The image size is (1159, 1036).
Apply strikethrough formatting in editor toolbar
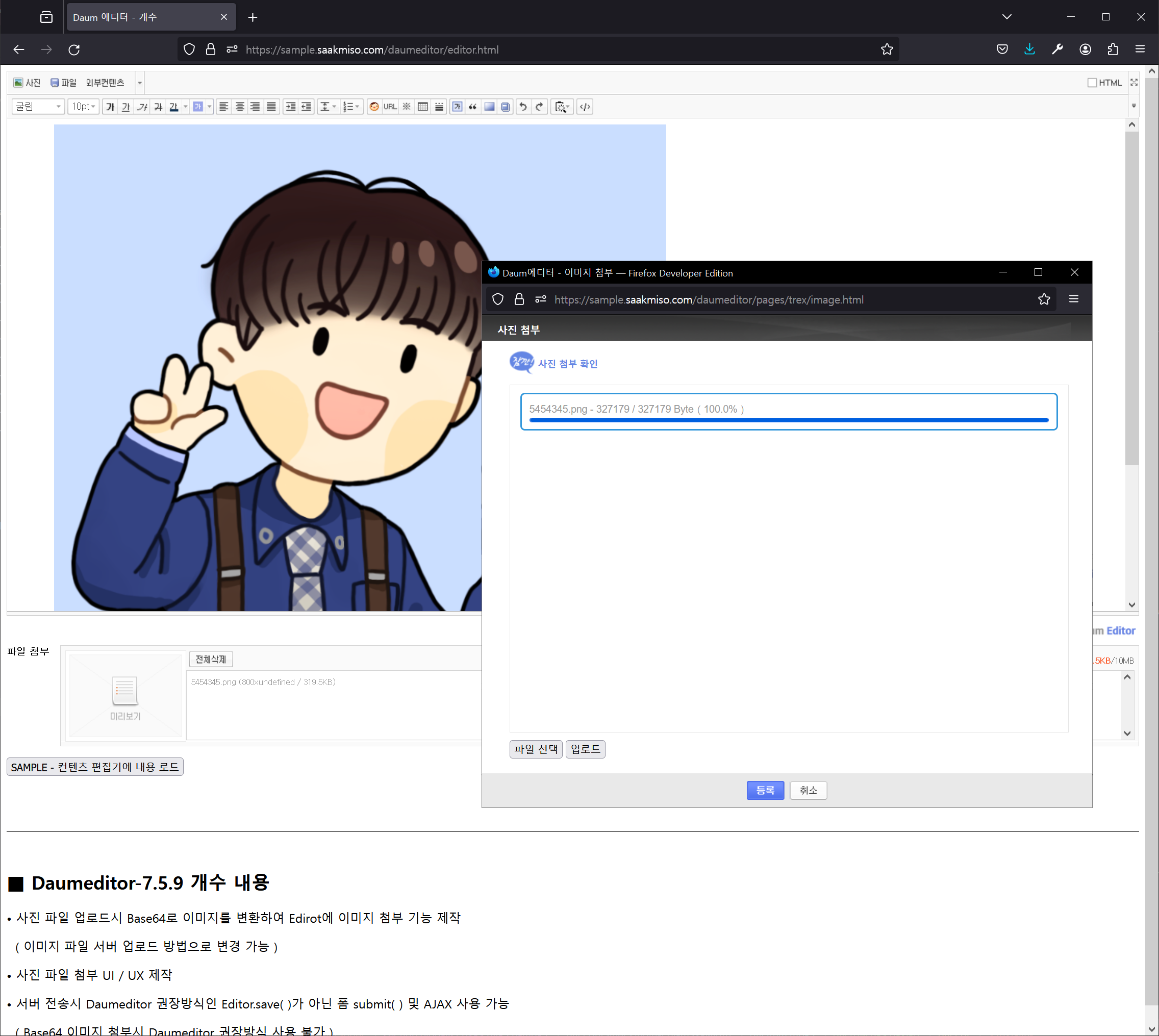(x=158, y=107)
